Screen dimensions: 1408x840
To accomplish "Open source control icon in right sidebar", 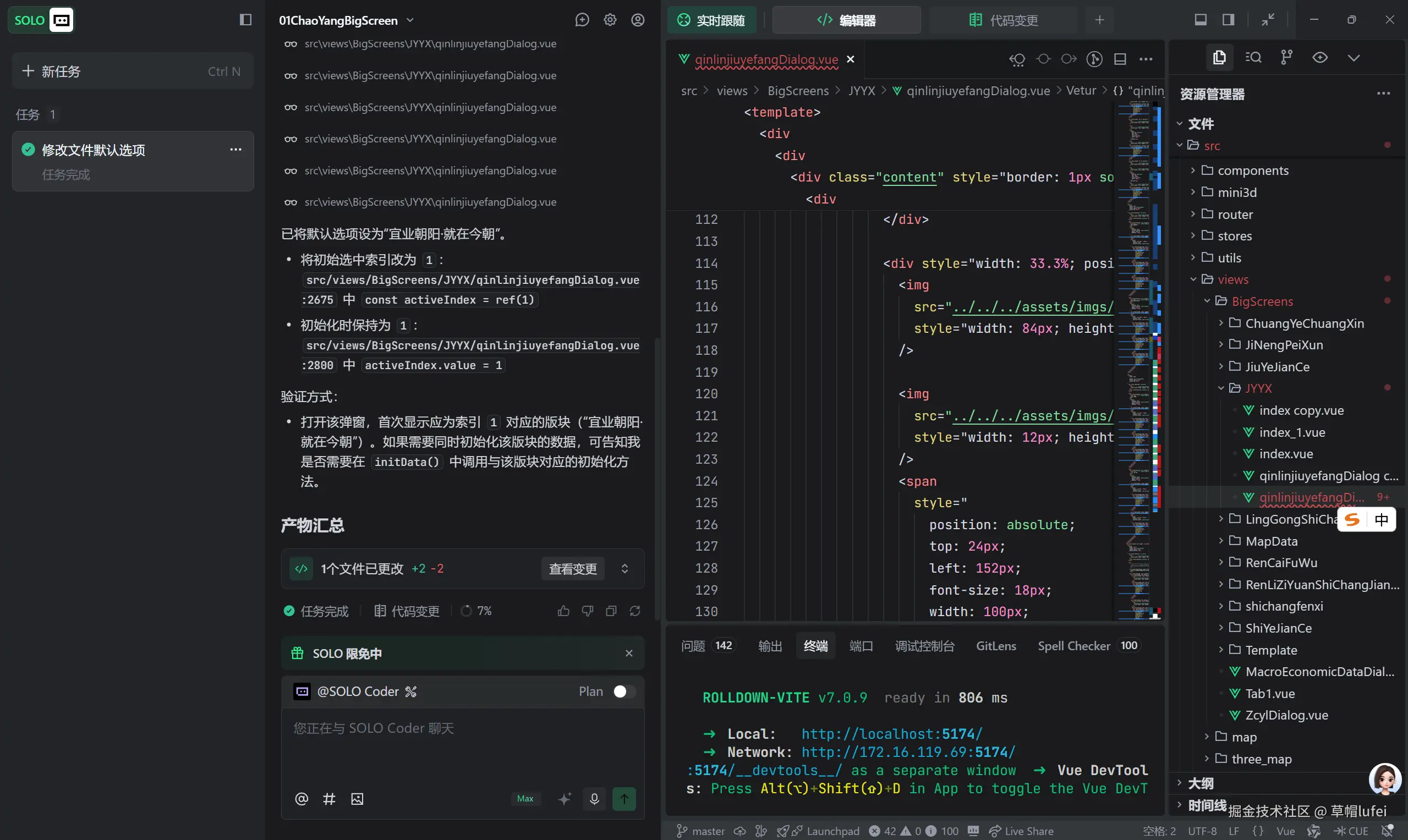I will pyautogui.click(x=1286, y=58).
